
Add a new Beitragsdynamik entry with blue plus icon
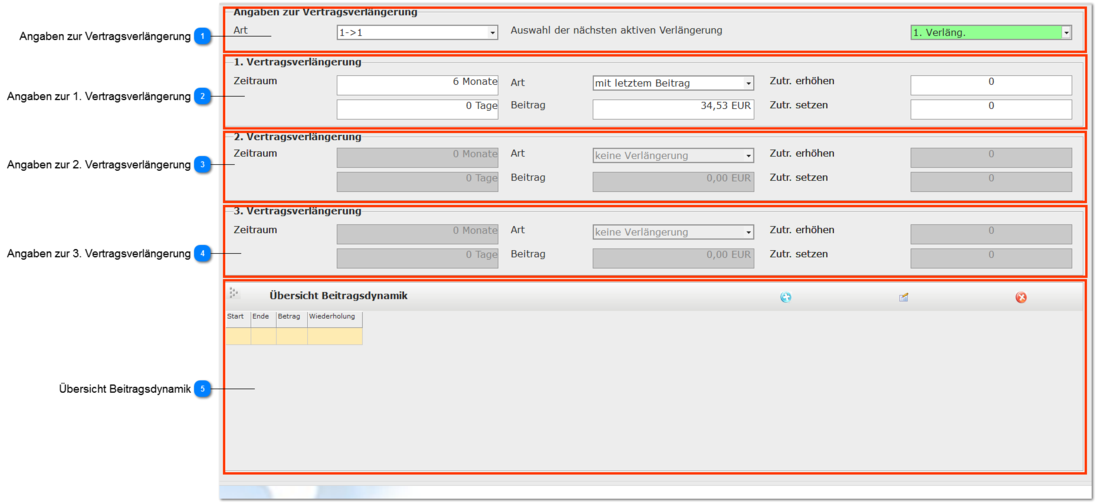tap(786, 298)
